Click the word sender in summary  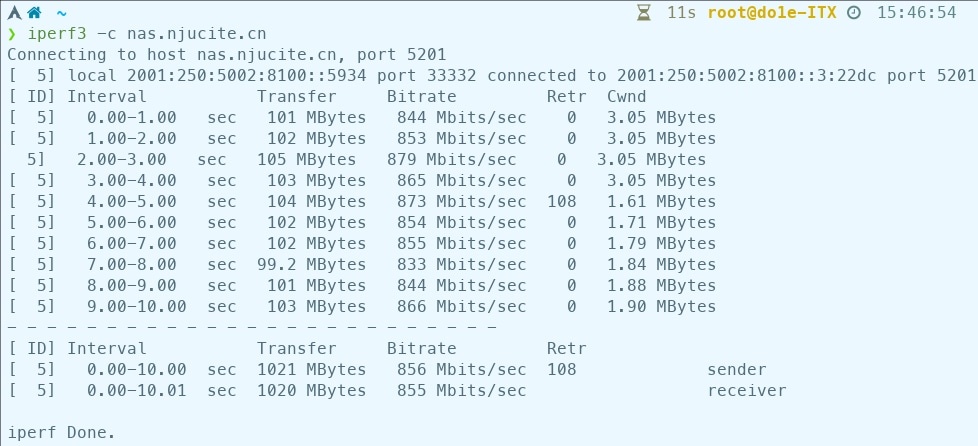[736, 369]
